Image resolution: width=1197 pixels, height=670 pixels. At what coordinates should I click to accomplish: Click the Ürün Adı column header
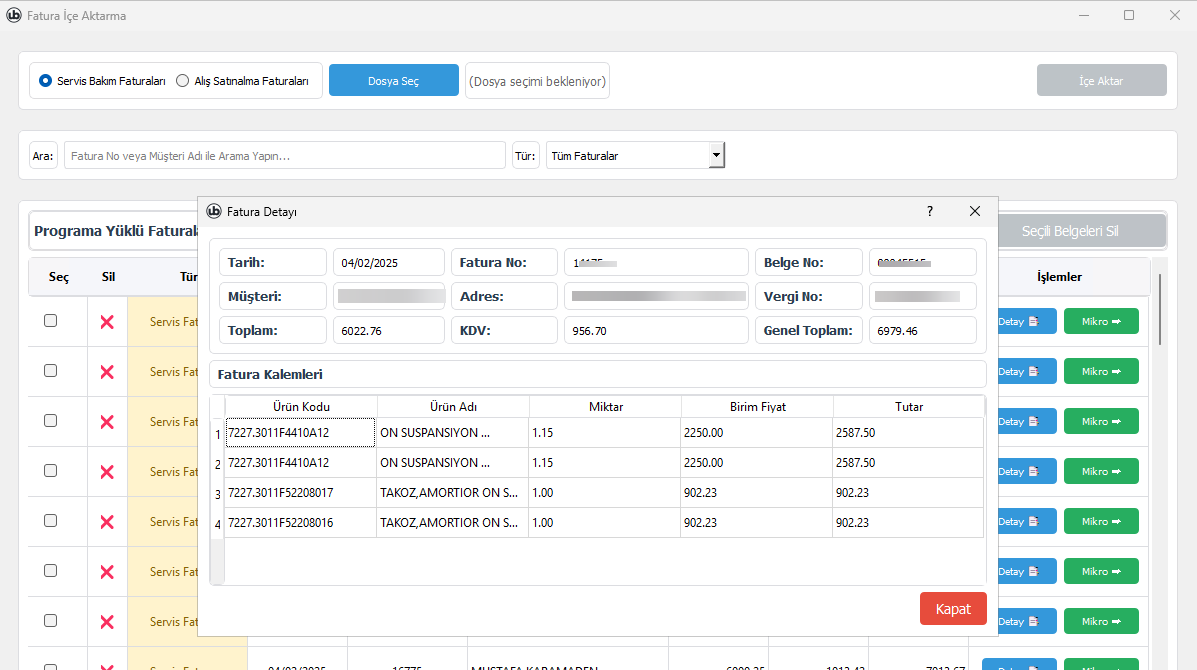tap(453, 407)
